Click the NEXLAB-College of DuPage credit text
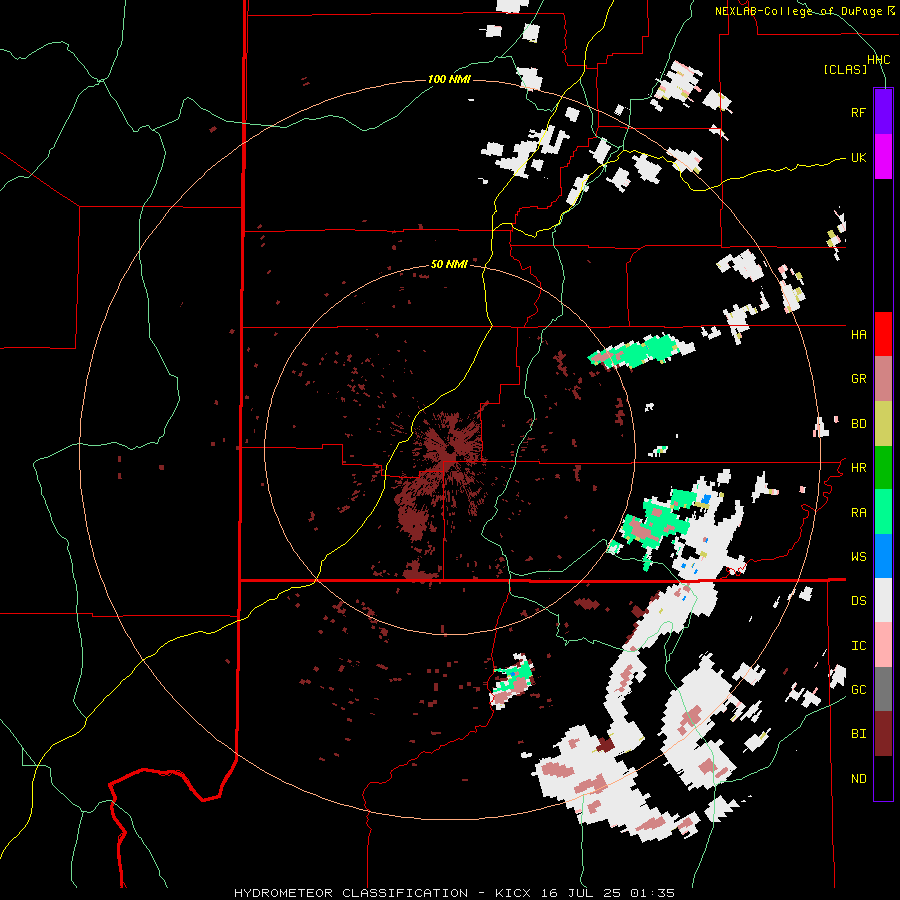Viewport: 900px width, 900px height. 804,11
